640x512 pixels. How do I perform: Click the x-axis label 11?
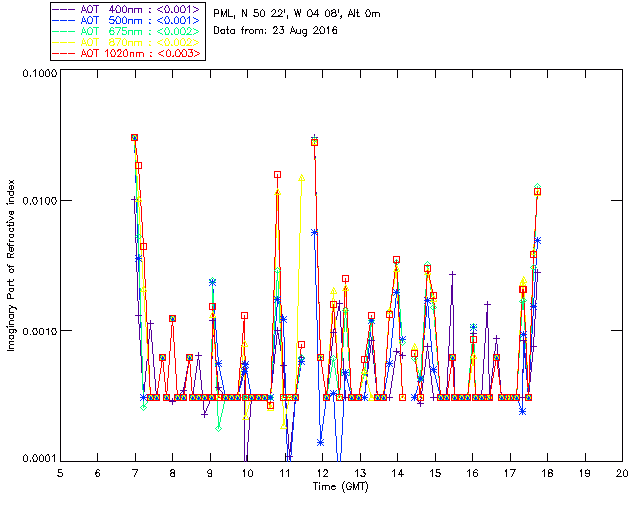(x=285, y=473)
